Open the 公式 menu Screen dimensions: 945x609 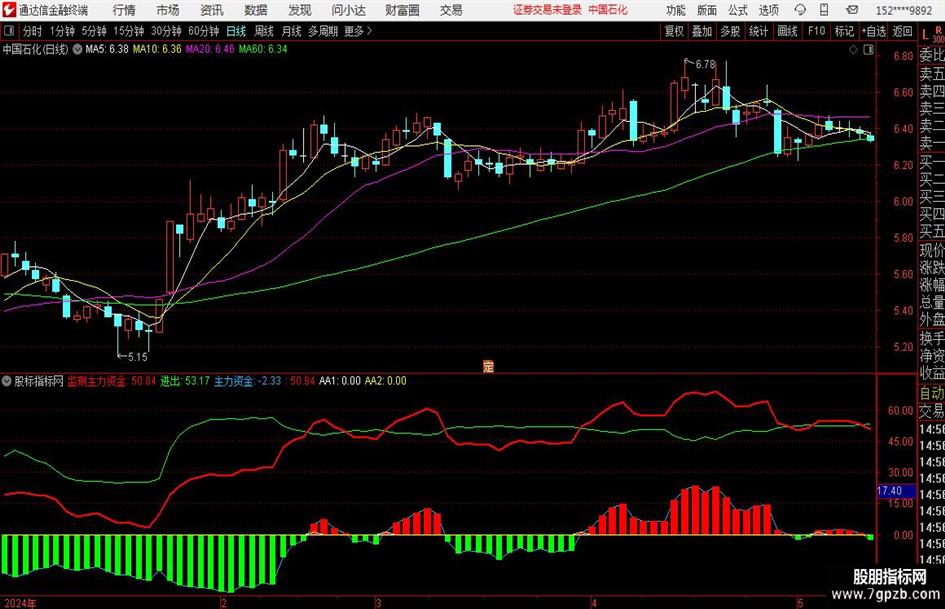(x=738, y=10)
